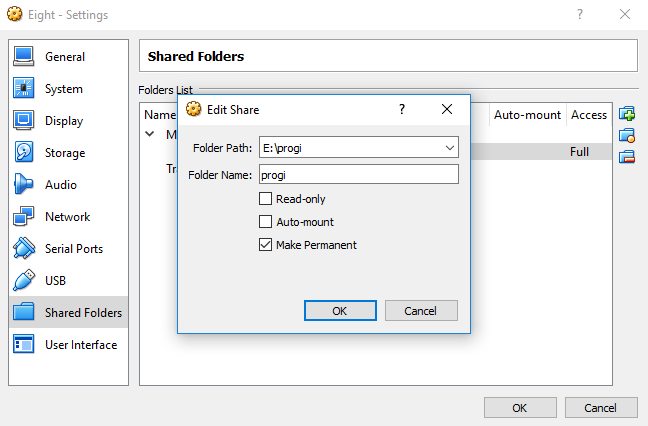Open the Serial Ports settings category

coord(68,249)
